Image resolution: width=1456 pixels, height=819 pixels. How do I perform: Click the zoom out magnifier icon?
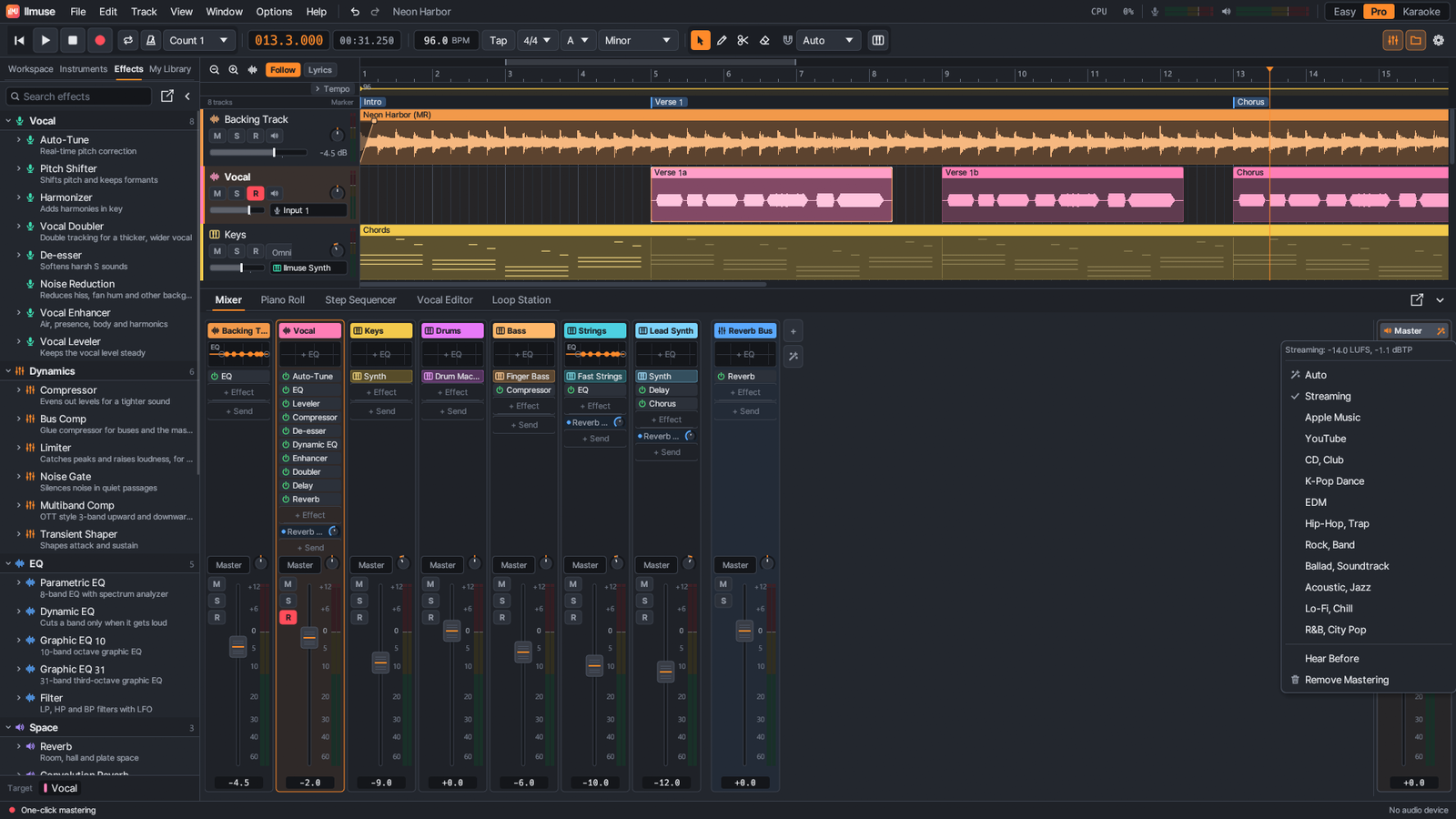(x=215, y=70)
